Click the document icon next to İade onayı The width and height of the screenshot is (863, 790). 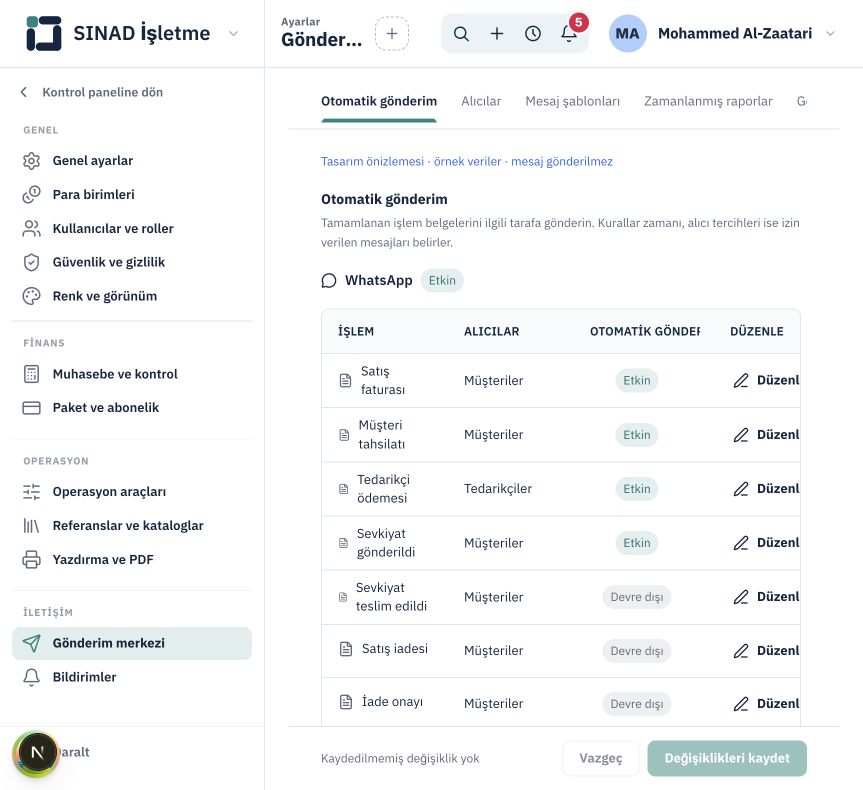coord(346,702)
